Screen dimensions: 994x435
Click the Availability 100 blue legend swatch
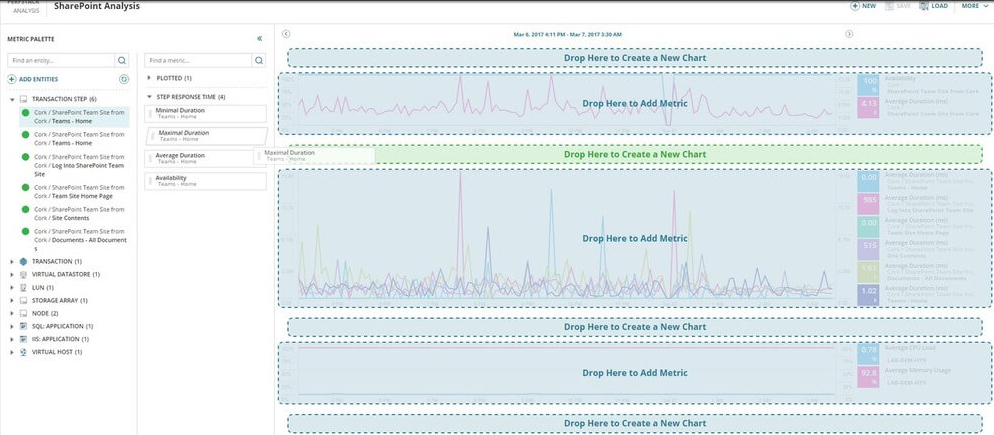(x=868, y=84)
